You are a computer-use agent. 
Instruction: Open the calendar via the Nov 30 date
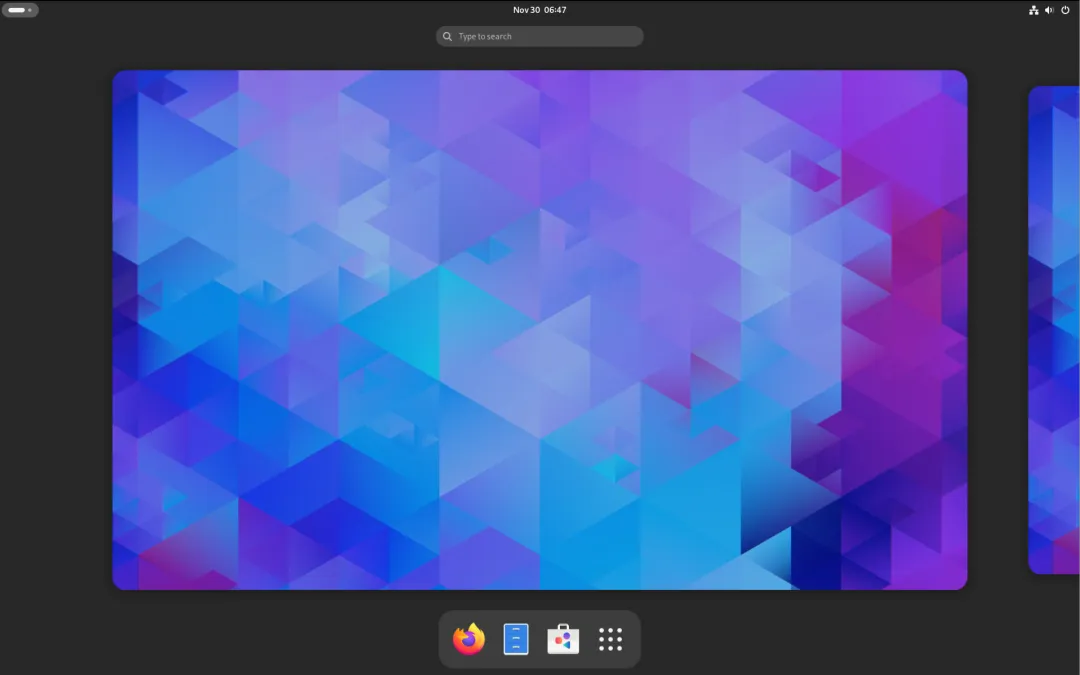pyautogui.click(x=526, y=10)
